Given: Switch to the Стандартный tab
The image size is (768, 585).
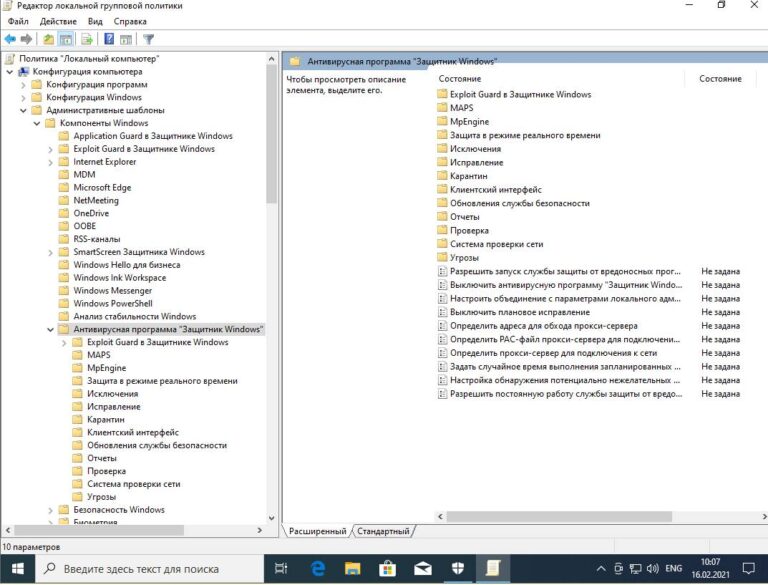Looking at the screenshot, I should pos(383,531).
